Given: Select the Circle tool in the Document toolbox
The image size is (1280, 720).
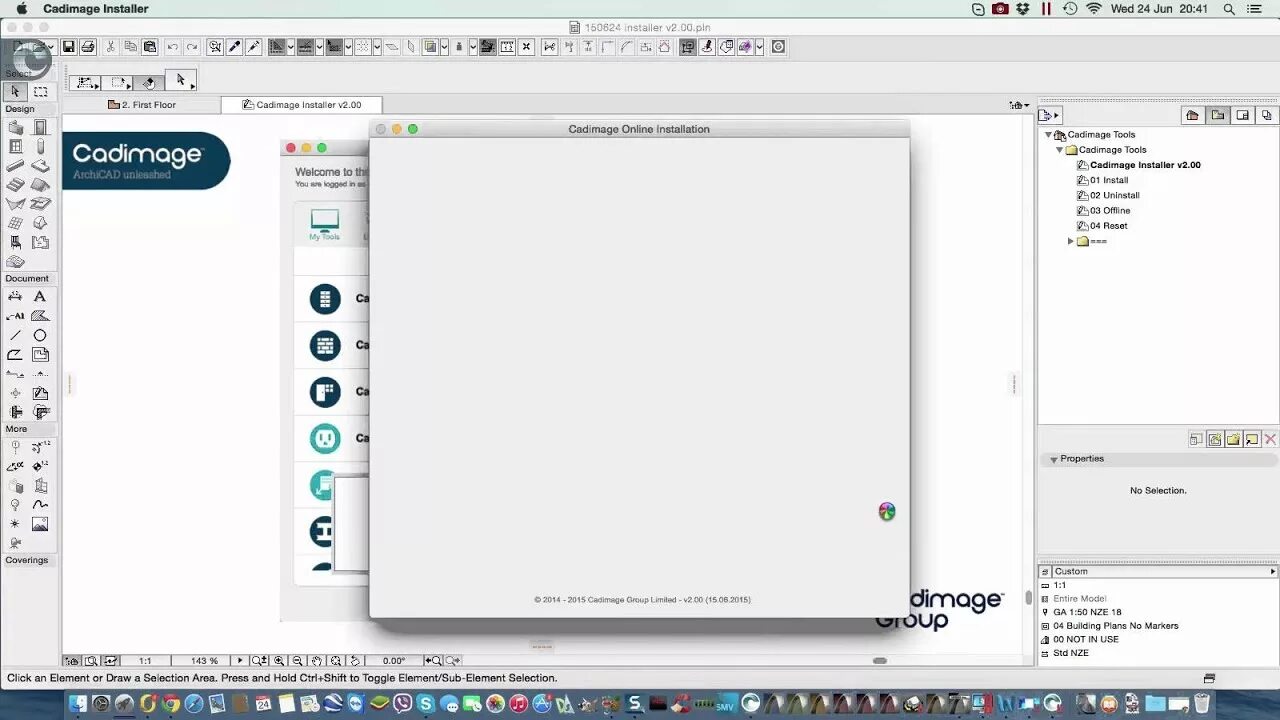Looking at the screenshot, I should 40,336.
